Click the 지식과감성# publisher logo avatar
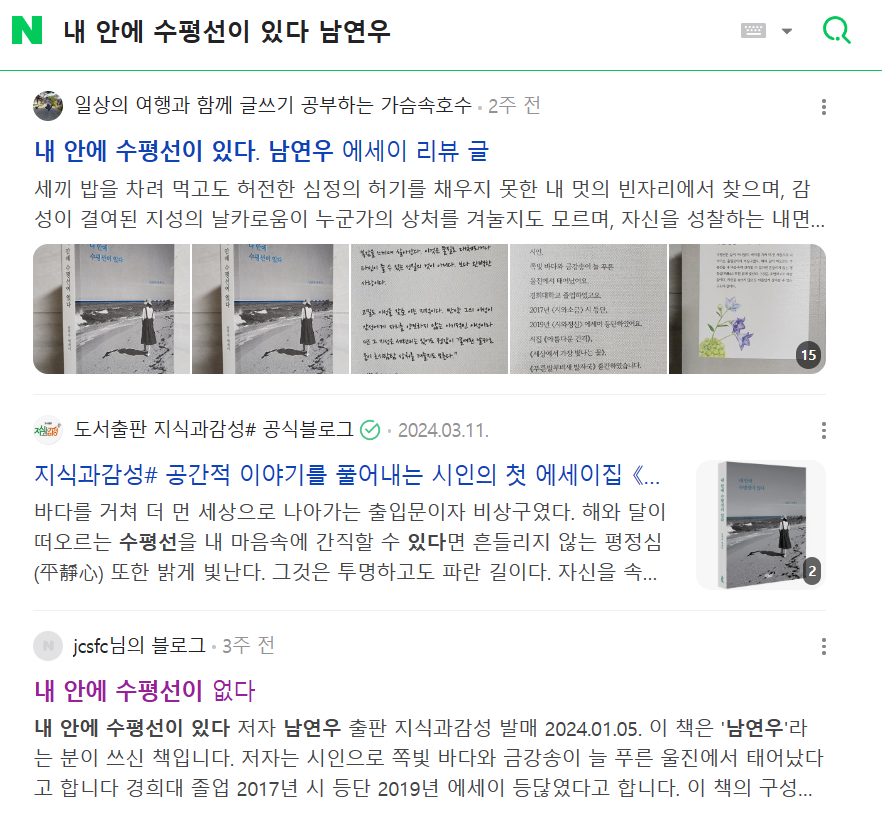 coord(48,430)
